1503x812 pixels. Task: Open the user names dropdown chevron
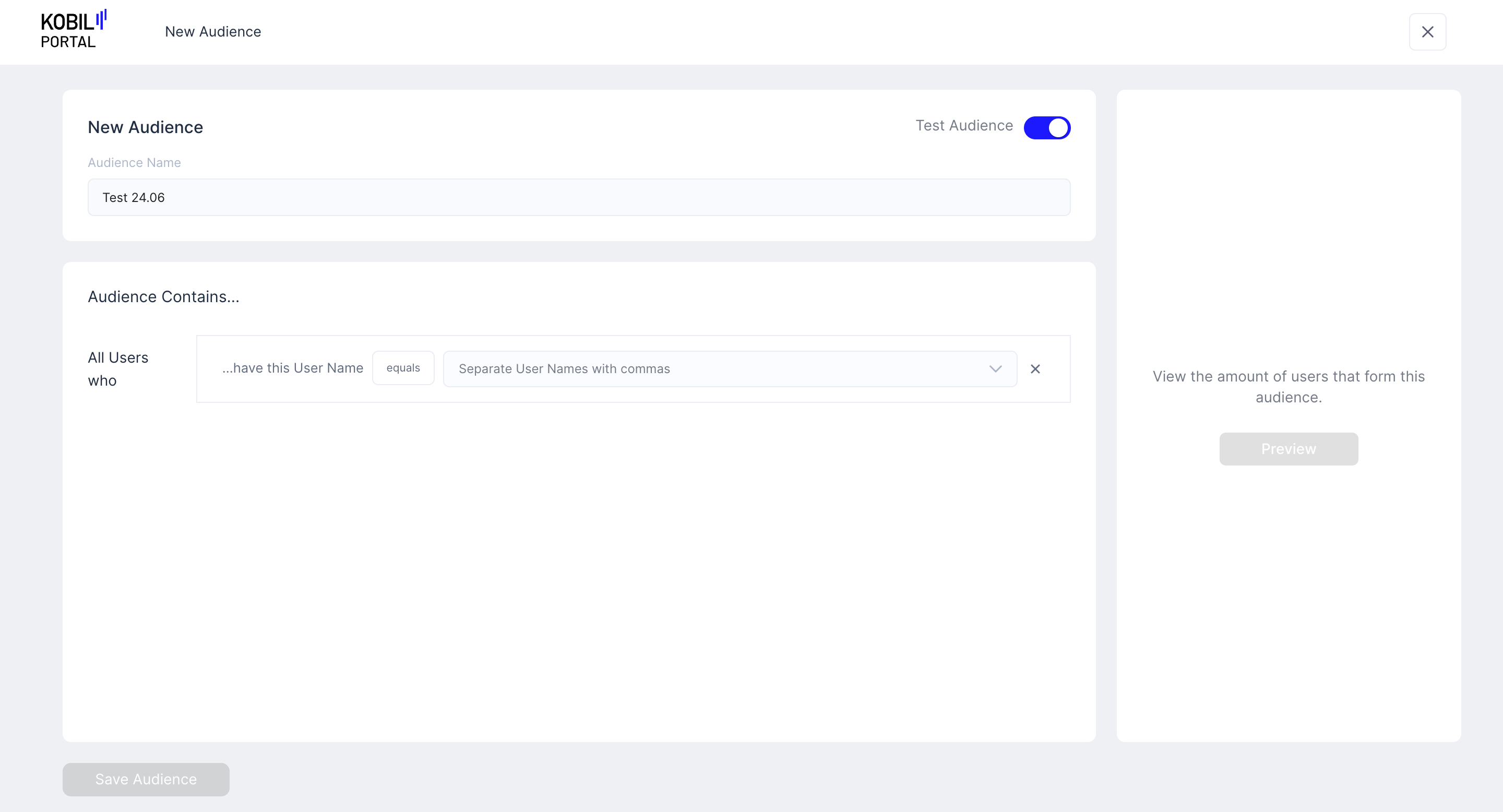[x=995, y=368]
